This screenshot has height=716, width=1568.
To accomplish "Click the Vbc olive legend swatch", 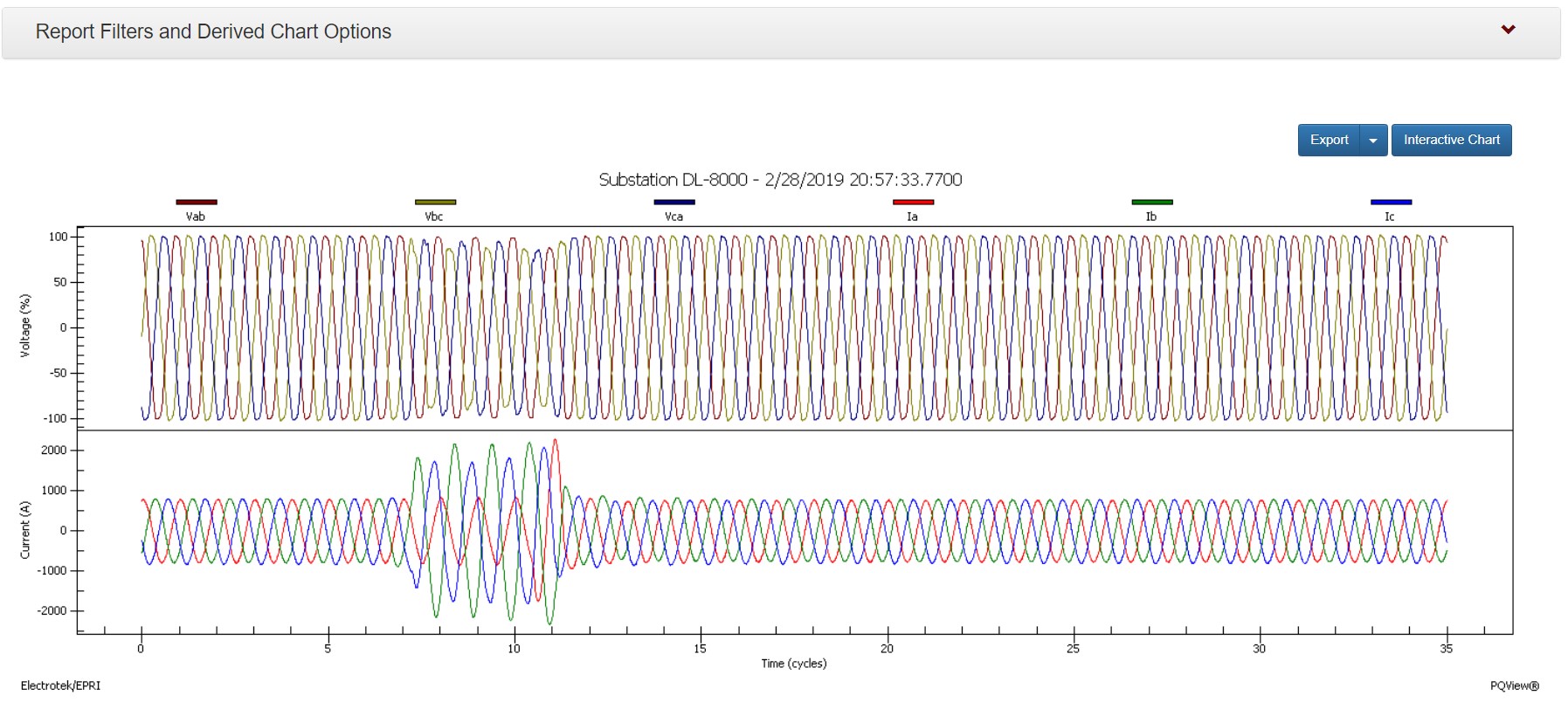I will click(x=435, y=203).
